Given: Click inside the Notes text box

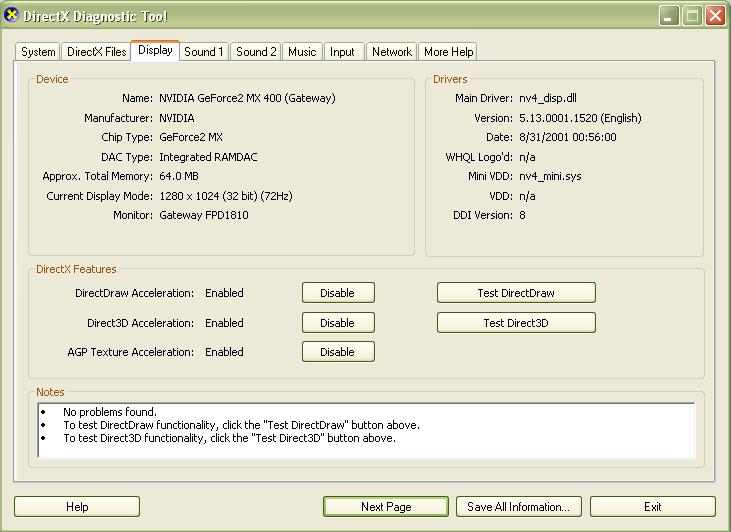Looking at the screenshot, I should [x=366, y=430].
